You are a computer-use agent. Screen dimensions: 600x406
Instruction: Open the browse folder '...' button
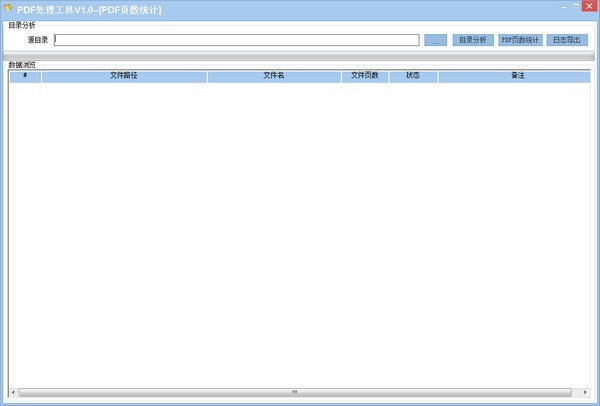click(435, 40)
